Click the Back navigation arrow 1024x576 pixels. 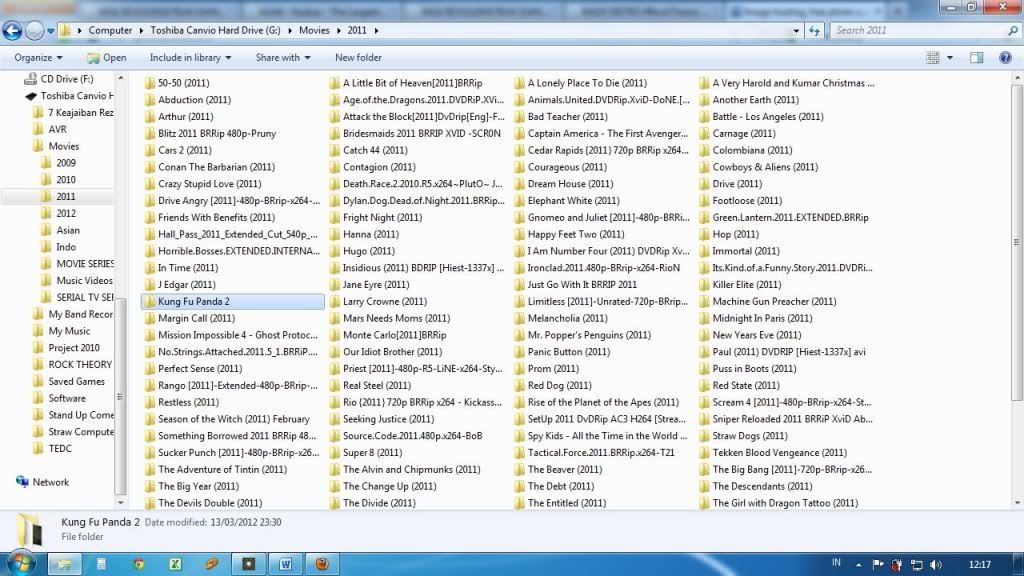[12, 30]
